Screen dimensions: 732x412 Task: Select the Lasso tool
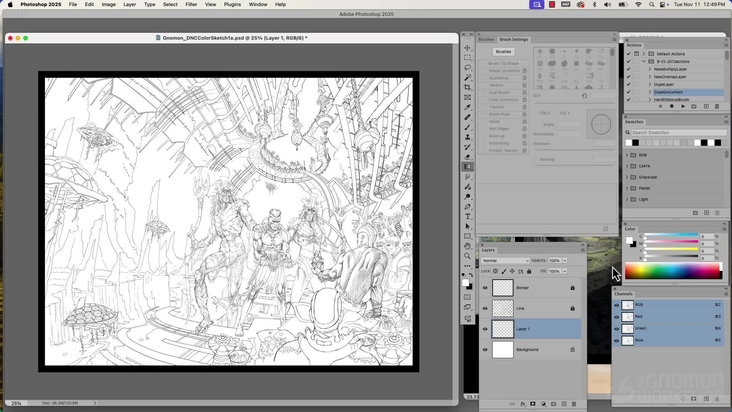click(467, 68)
